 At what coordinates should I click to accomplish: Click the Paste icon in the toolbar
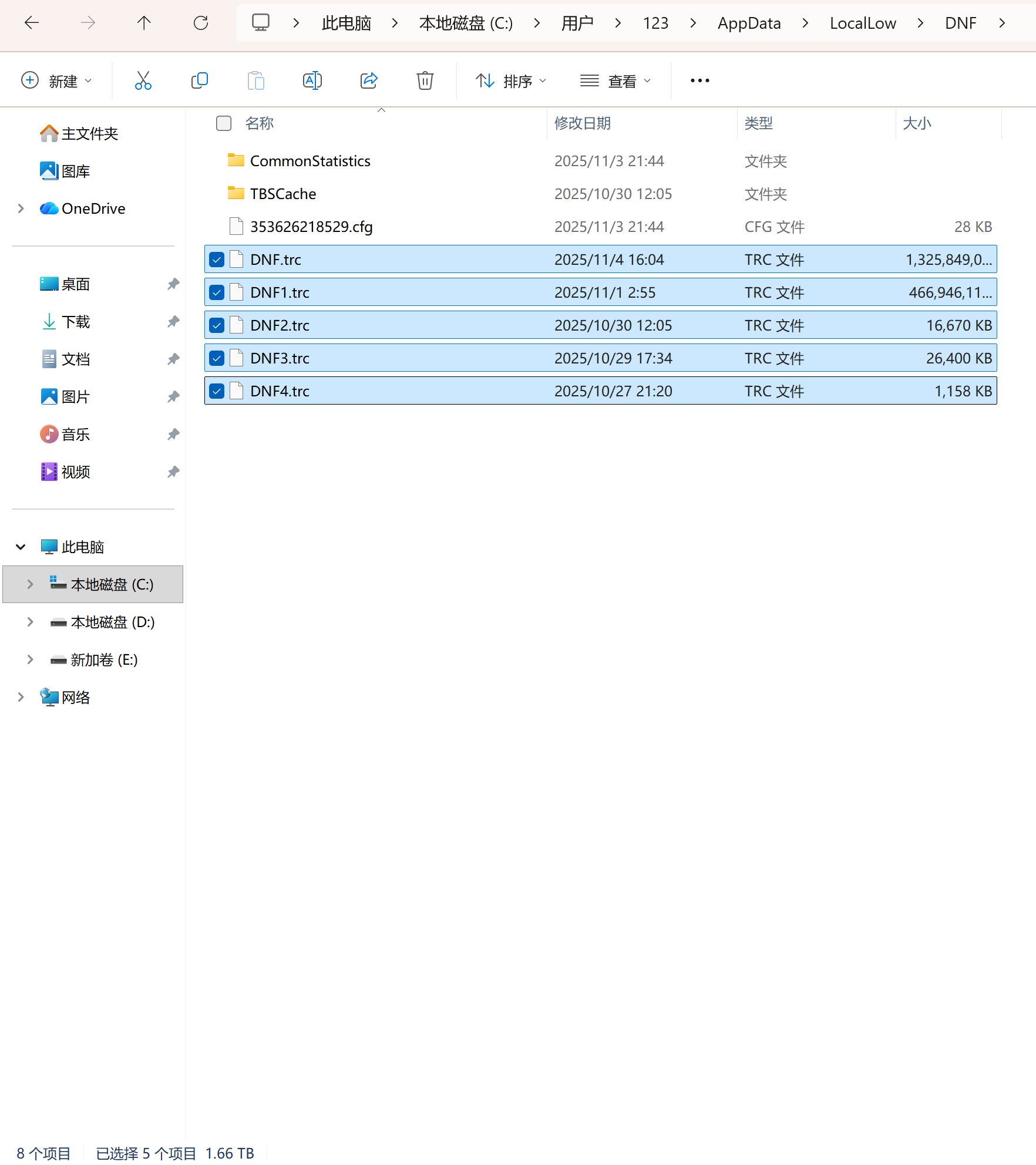(x=255, y=80)
